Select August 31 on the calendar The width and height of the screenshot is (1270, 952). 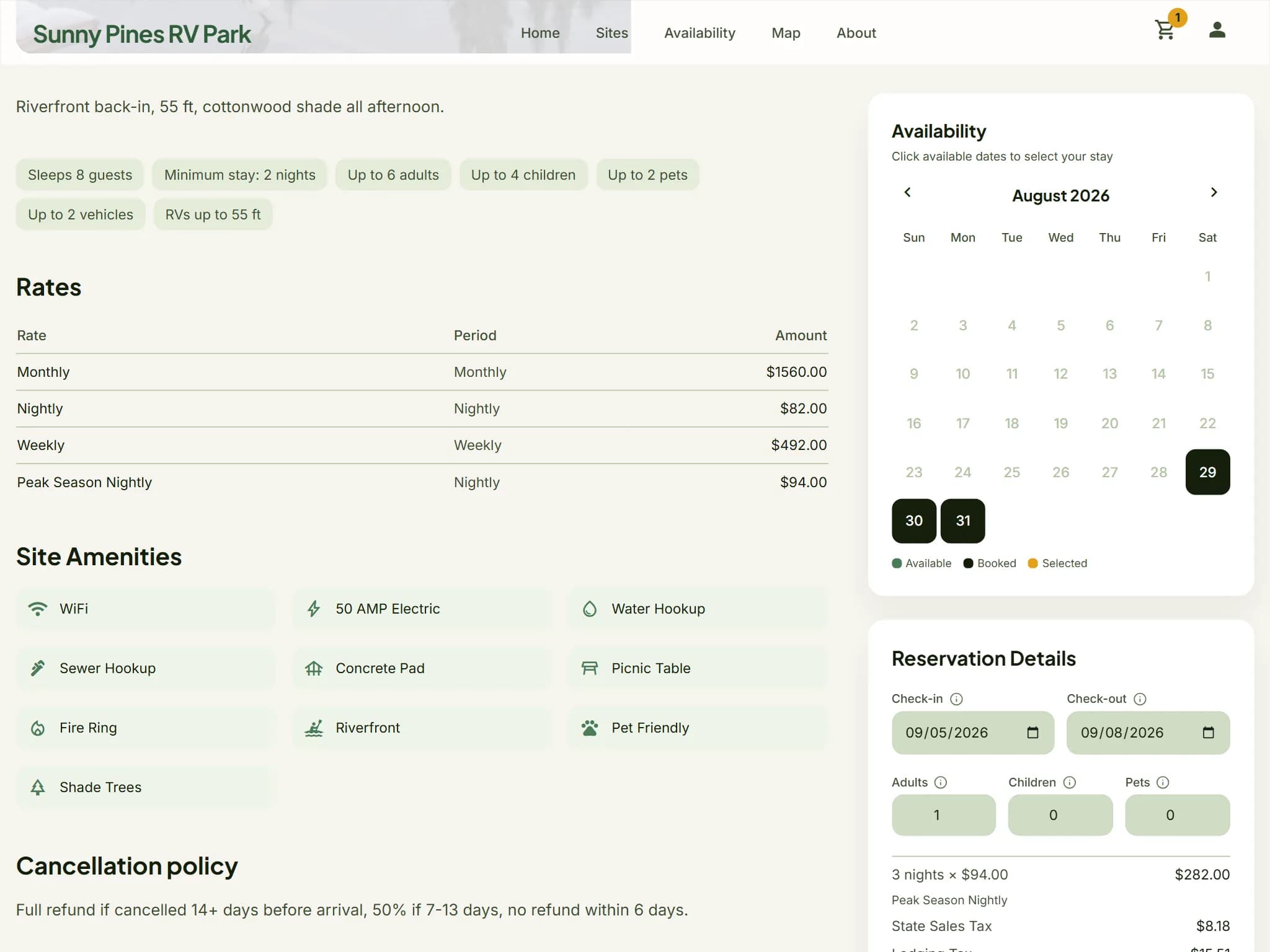coord(963,521)
